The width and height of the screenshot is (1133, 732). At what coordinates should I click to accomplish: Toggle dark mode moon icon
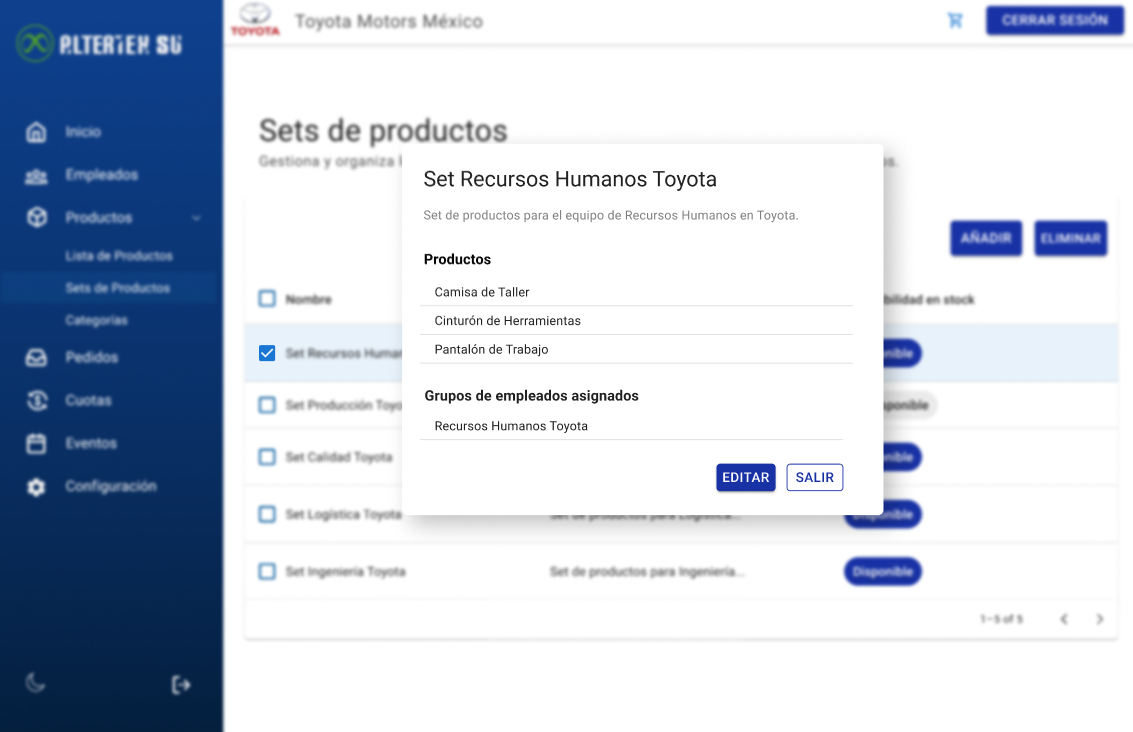35,682
